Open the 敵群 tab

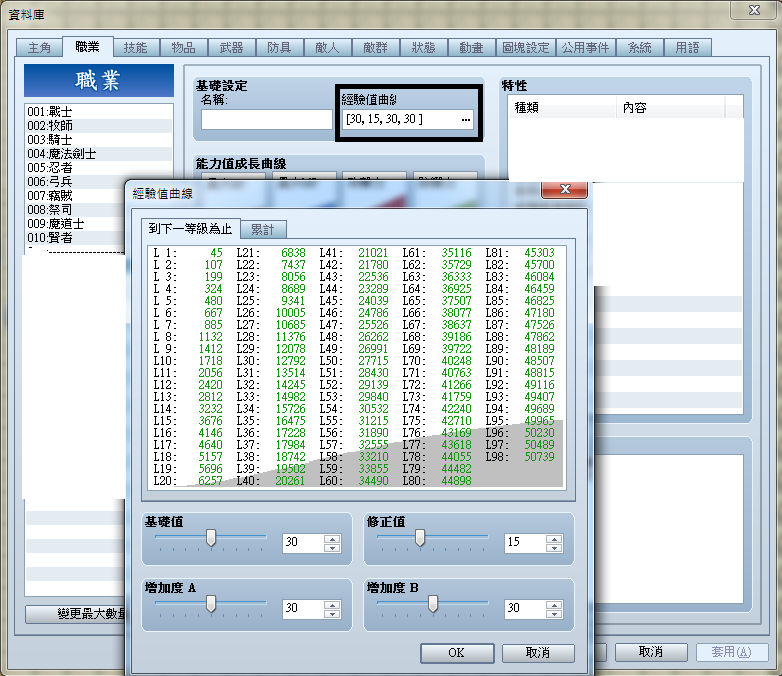click(375, 48)
